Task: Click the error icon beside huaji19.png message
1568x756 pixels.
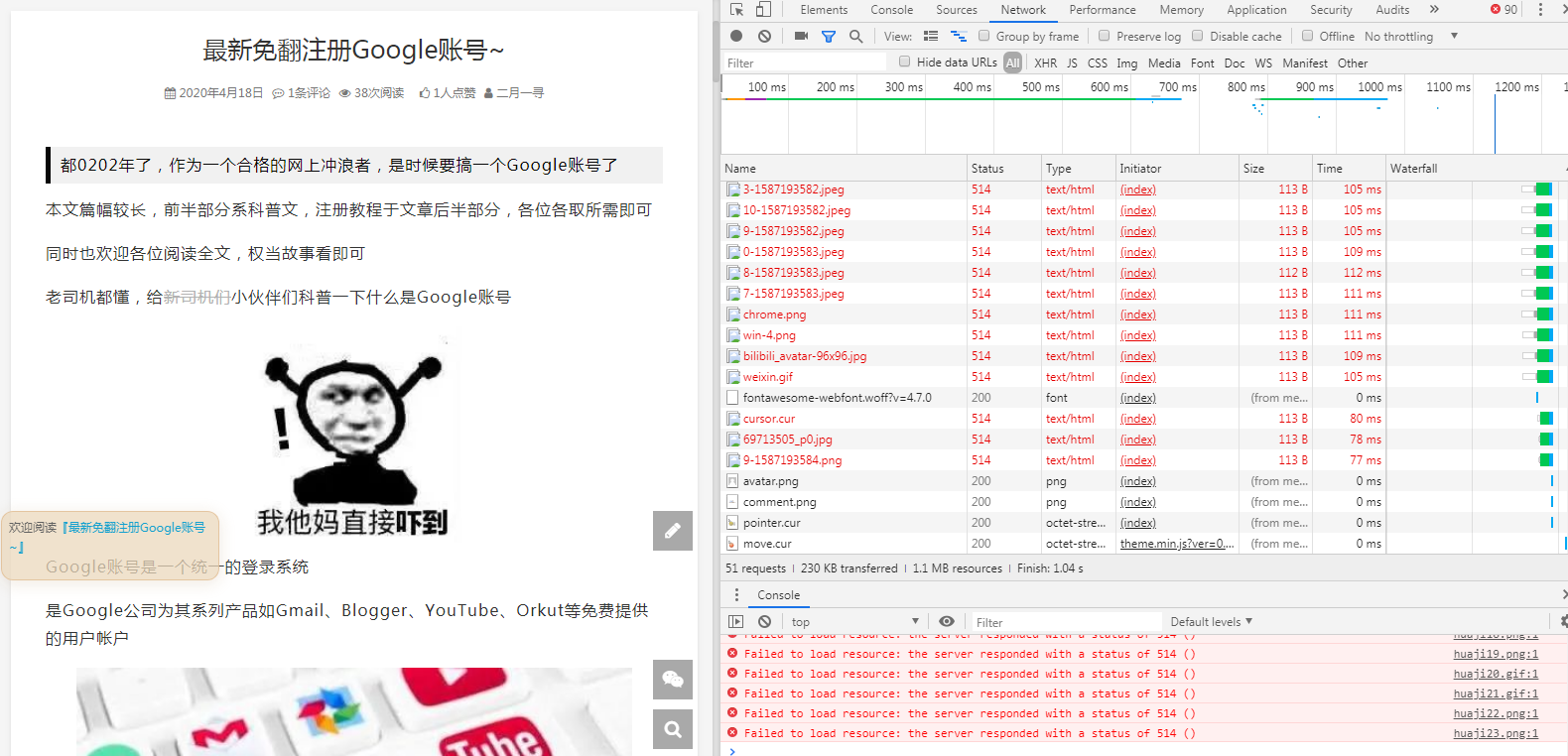Action: 732,654
